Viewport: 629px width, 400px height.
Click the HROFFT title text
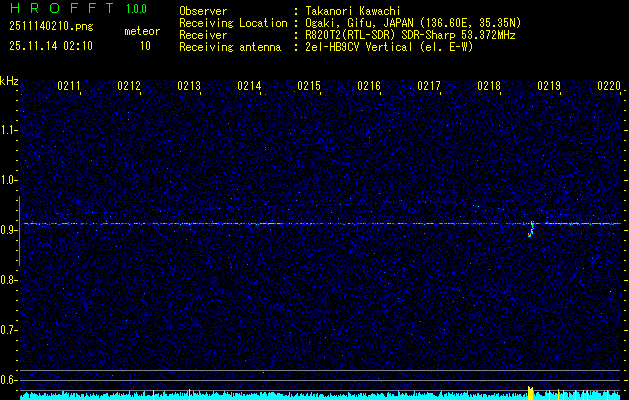tap(61, 8)
